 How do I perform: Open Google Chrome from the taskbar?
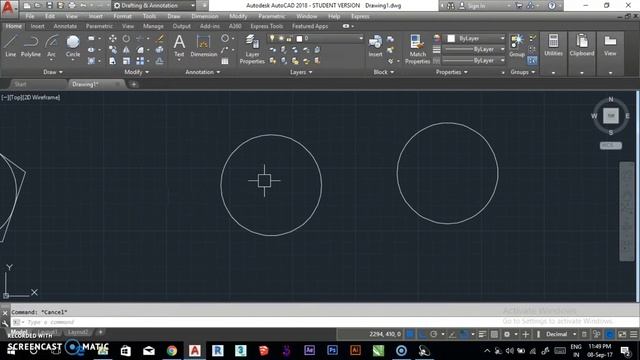click(x=172, y=351)
